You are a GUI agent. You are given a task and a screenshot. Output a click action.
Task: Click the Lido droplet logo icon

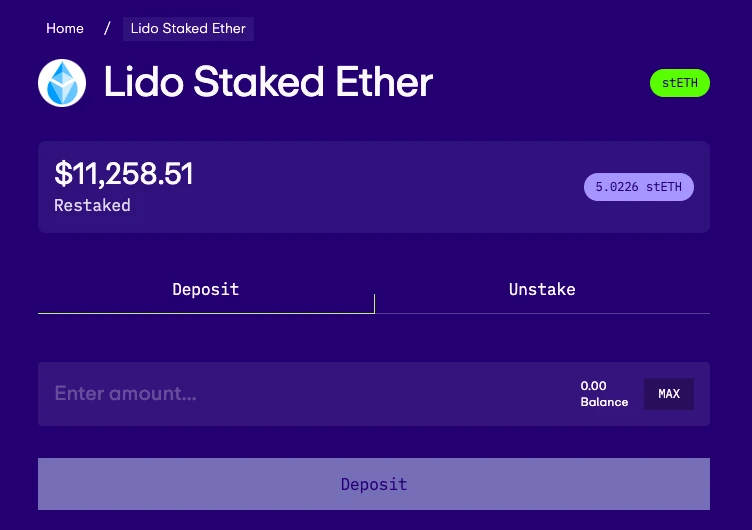coord(62,83)
